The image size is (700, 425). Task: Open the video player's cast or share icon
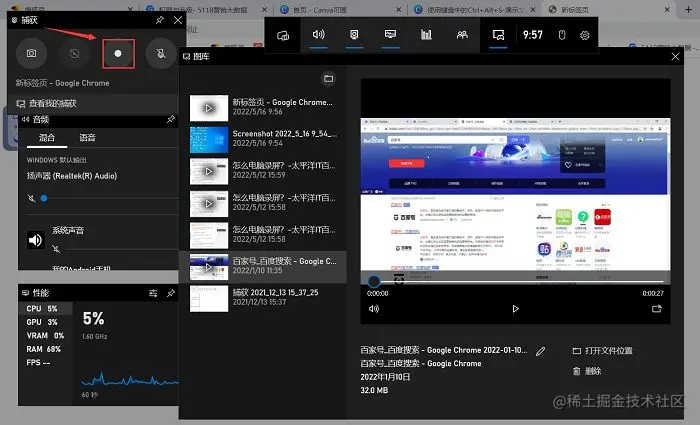[x=657, y=308]
